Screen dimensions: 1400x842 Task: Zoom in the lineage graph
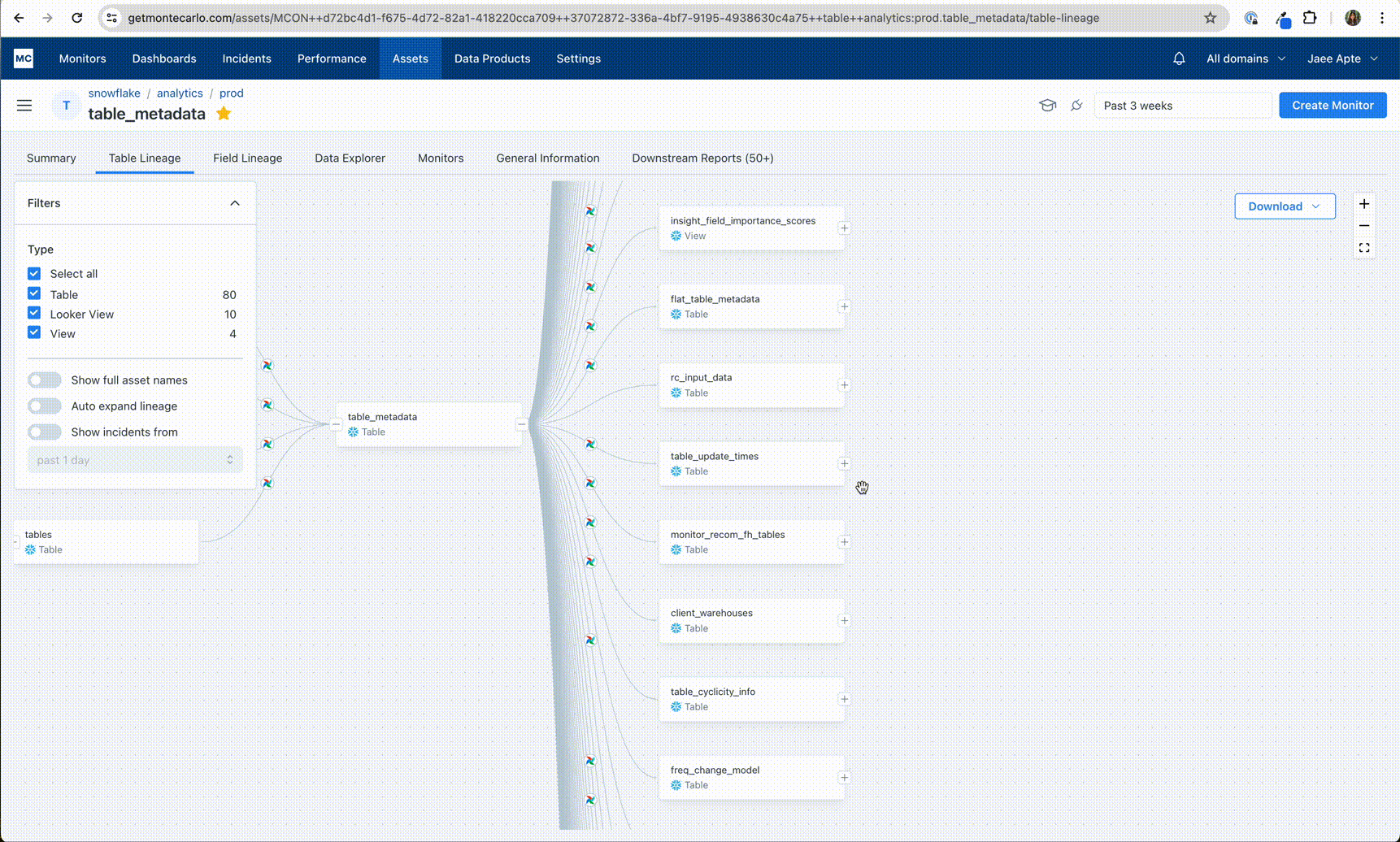click(x=1364, y=204)
